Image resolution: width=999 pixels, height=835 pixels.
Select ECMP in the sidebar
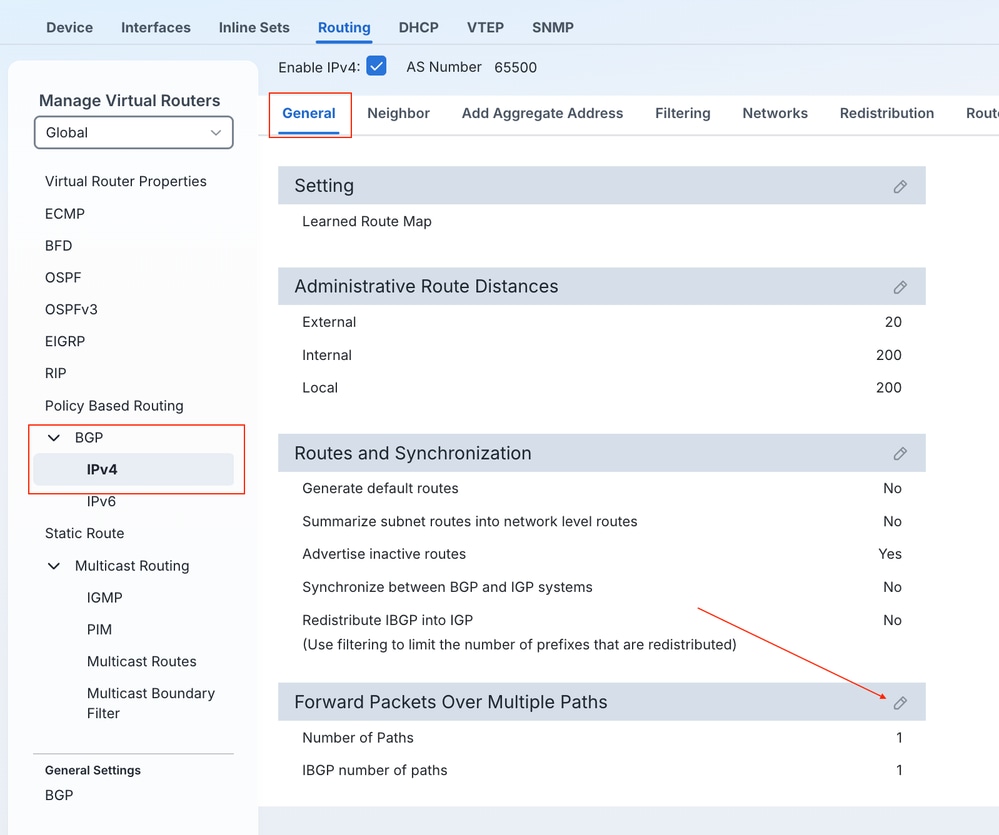click(x=64, y=214)
